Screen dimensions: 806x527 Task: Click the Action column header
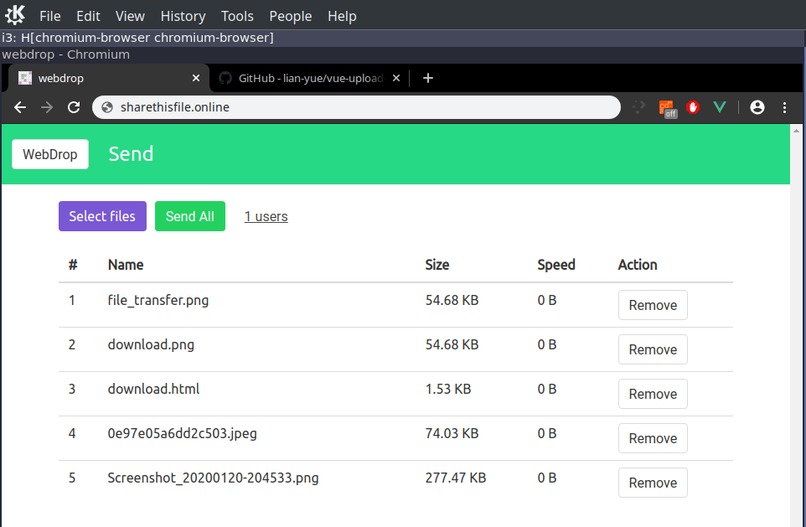tap(637, 265)
